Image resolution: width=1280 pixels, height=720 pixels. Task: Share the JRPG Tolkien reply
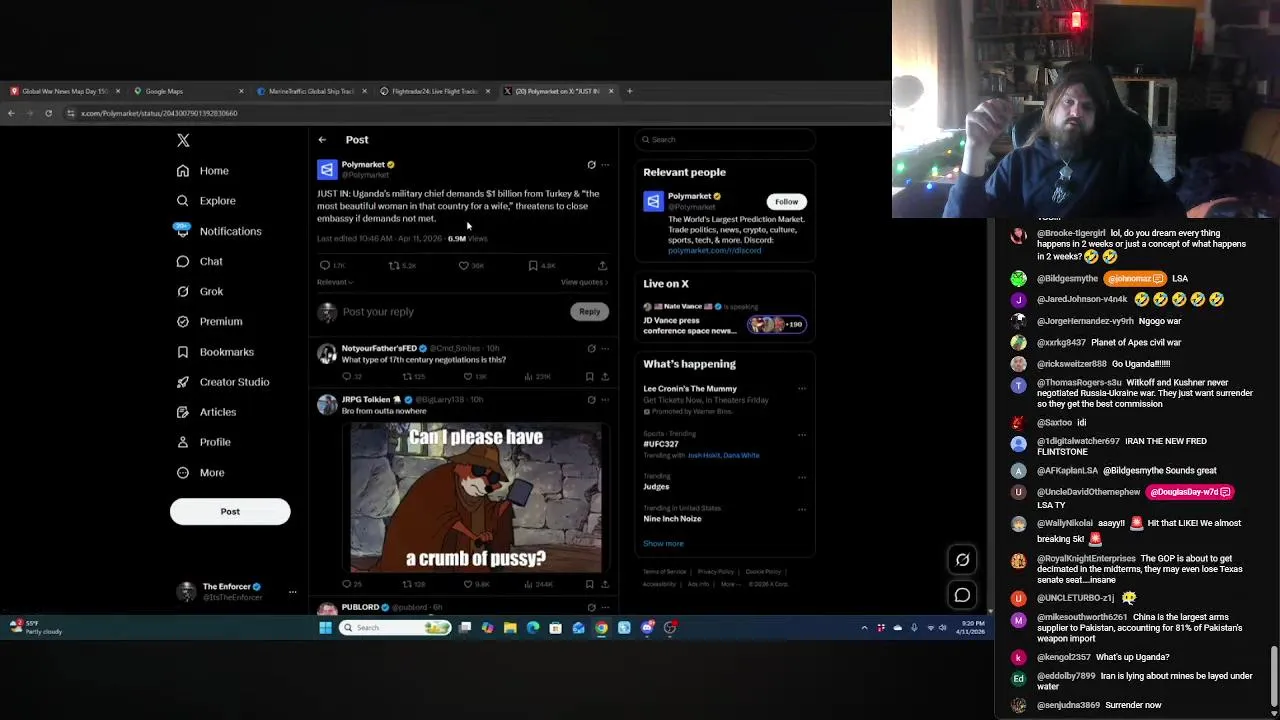tap(604, 584)
